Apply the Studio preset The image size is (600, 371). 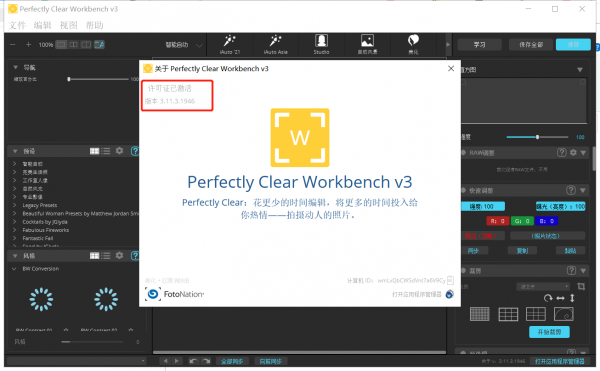tap(321, 45)
